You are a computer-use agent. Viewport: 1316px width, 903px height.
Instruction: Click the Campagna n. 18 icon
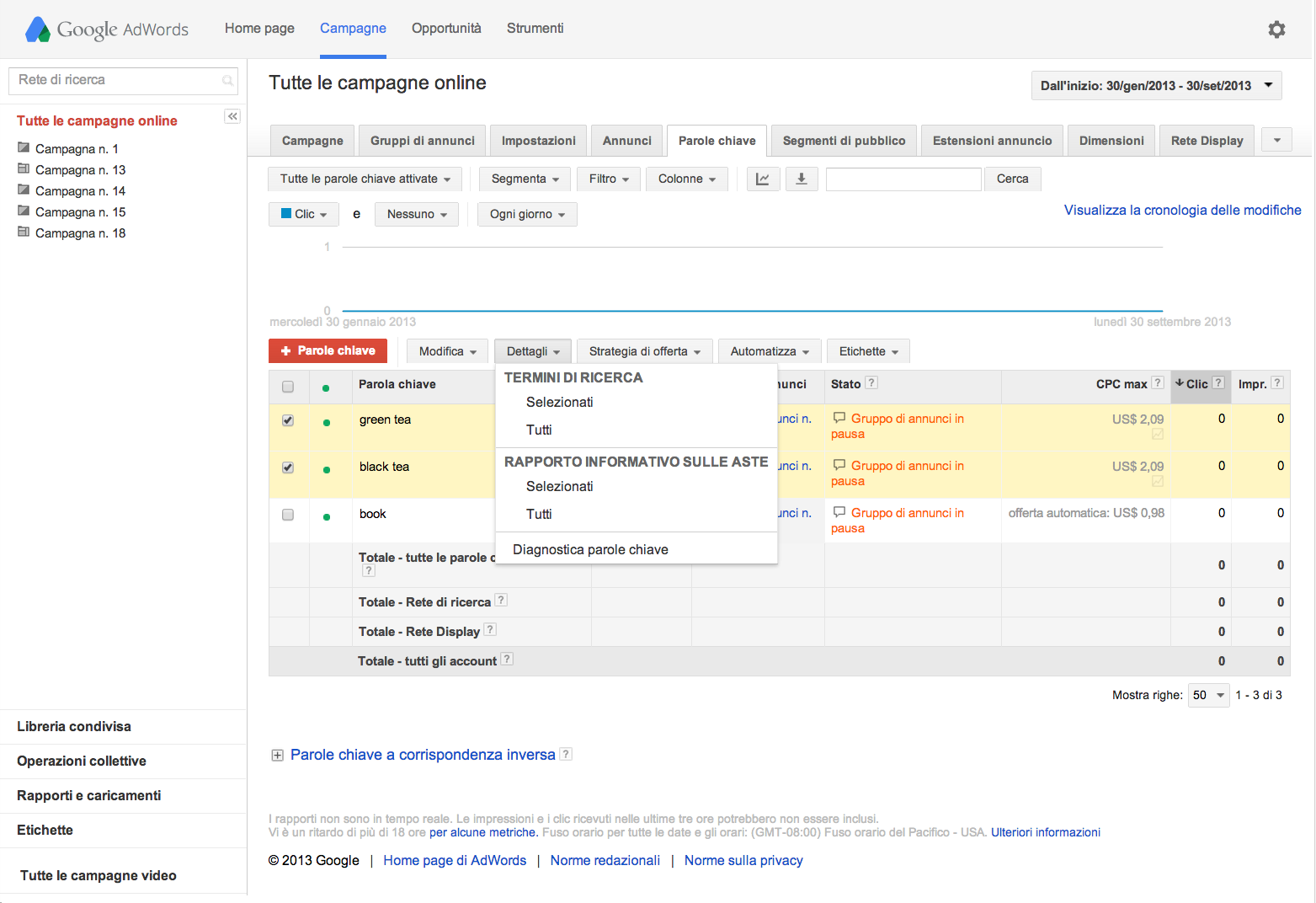24,232
